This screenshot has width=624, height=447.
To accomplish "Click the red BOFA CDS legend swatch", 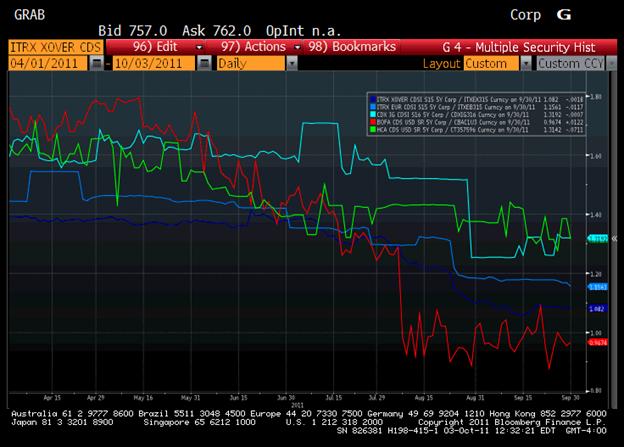I will (x=373, y=122).
